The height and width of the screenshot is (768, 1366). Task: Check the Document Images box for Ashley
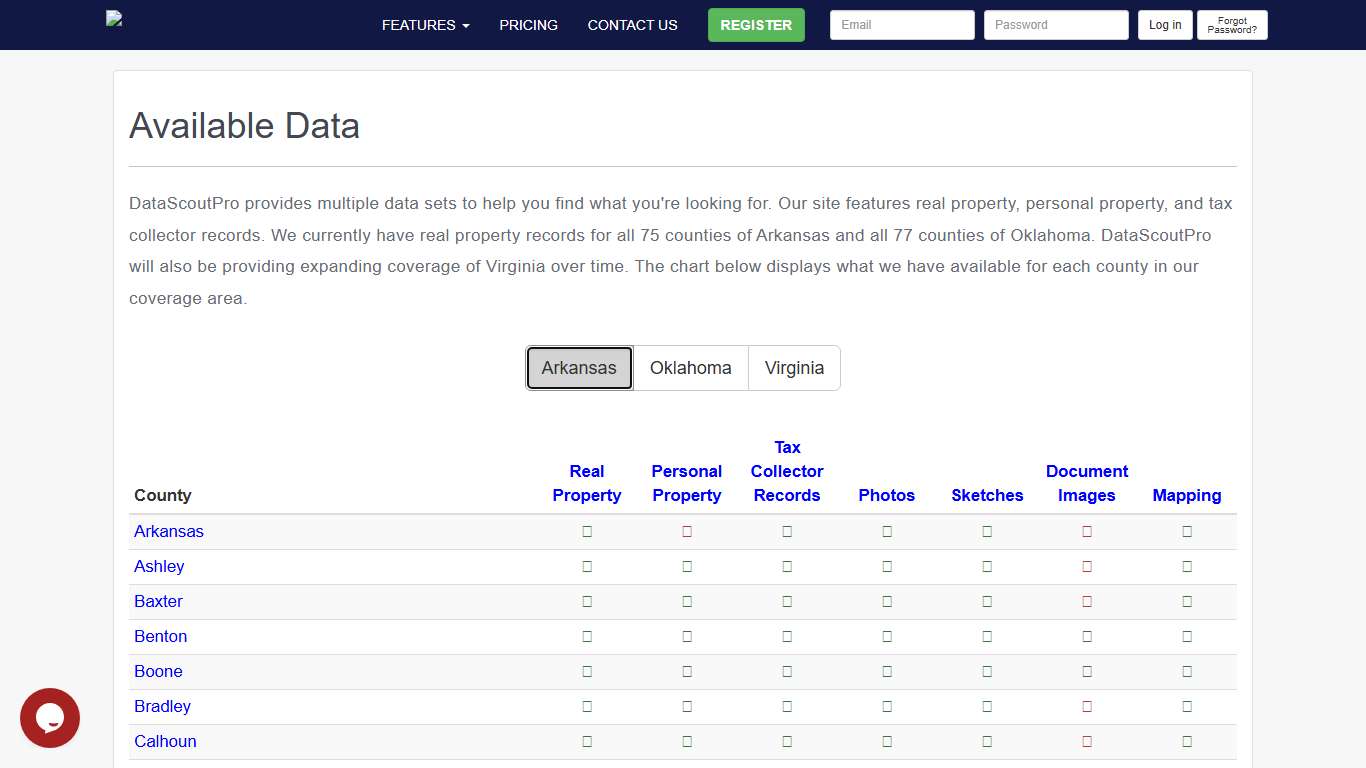tap(1087, 566)
